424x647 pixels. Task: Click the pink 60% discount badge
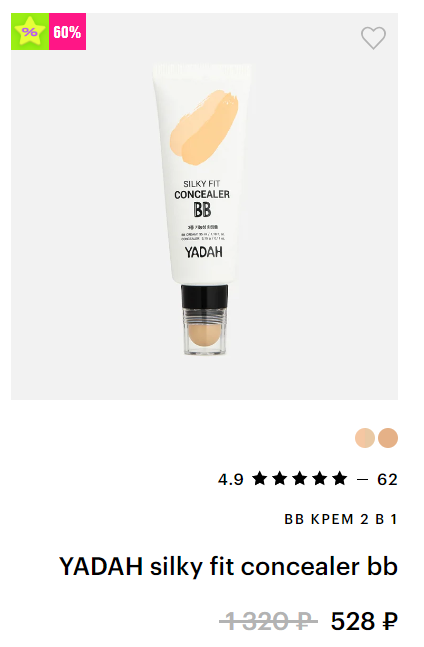click(x=67, y=31)
